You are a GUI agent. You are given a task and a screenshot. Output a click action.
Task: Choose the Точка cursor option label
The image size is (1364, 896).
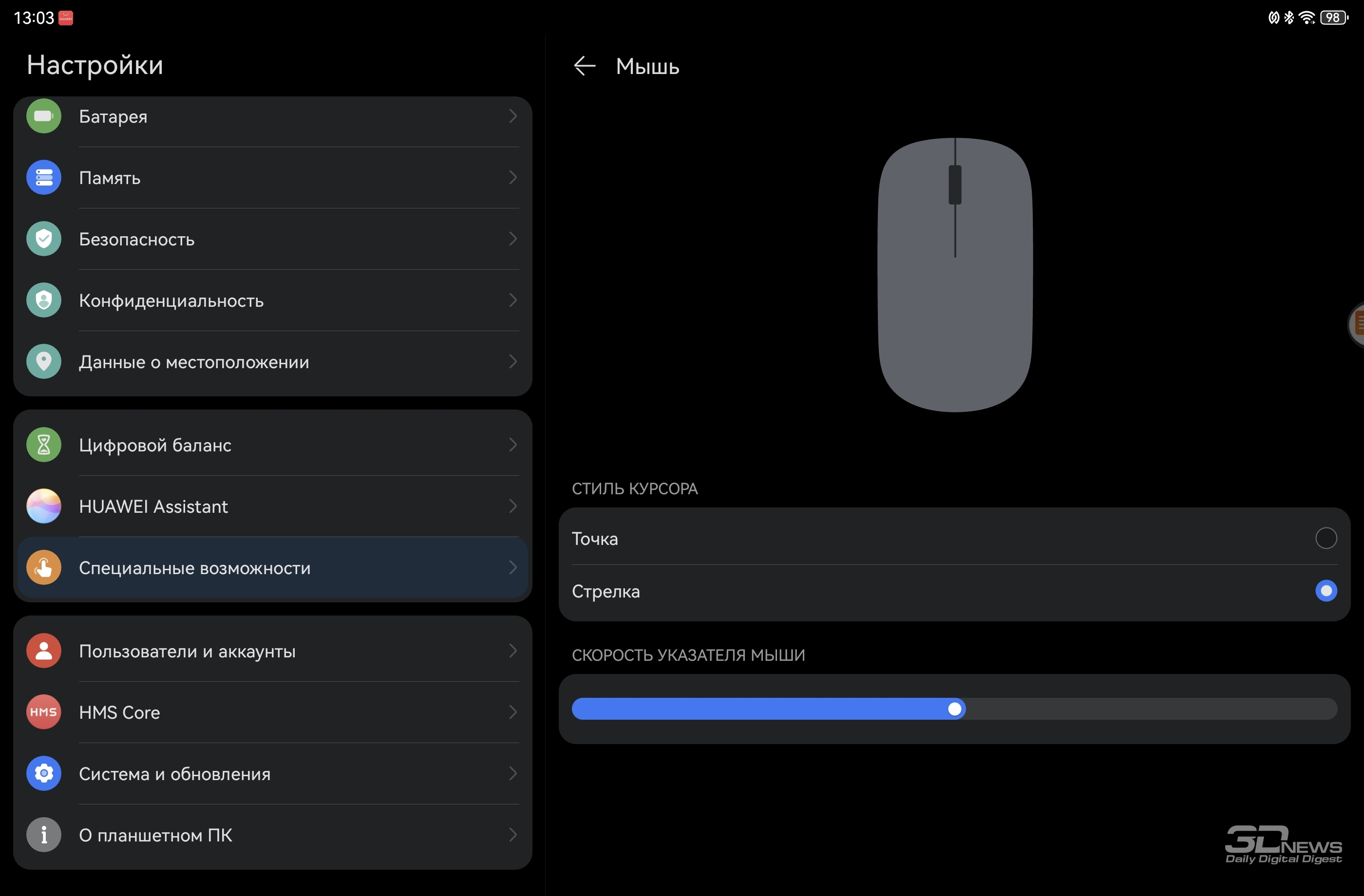pyautogui.click(x=595, y=539)
